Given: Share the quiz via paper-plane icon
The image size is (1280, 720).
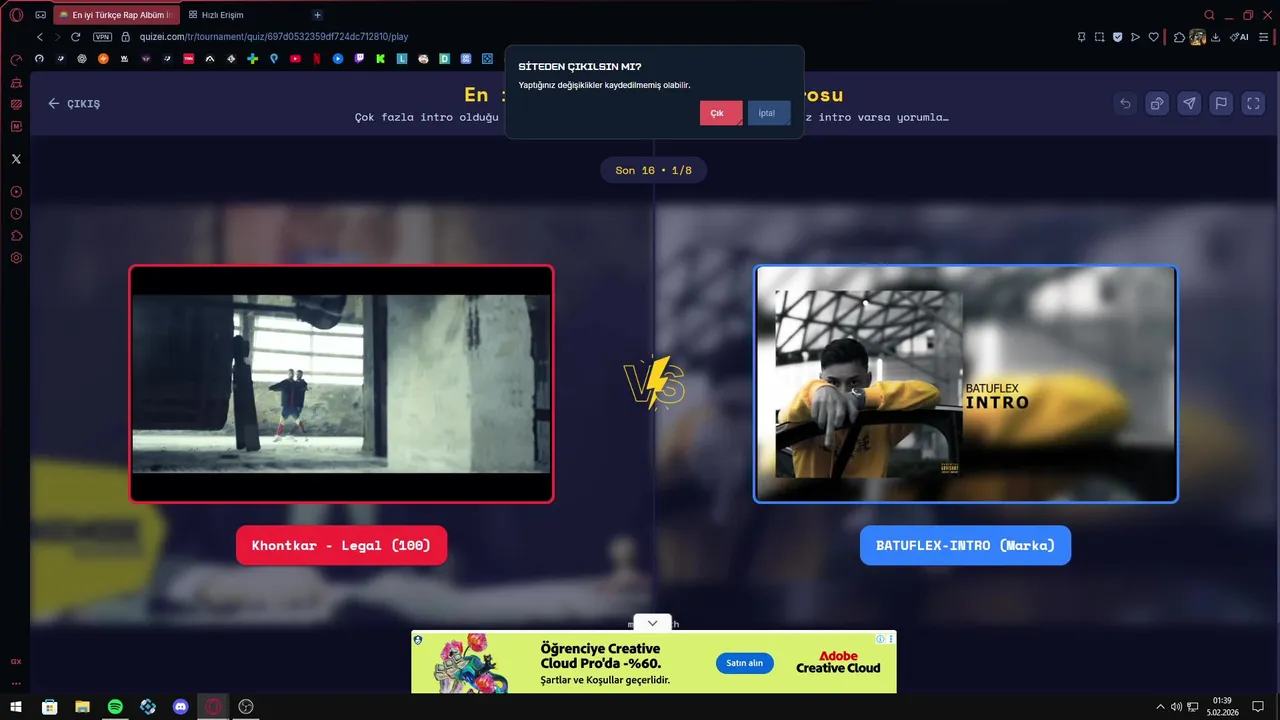Looking at the screenshot, I should coord(1189,103).
